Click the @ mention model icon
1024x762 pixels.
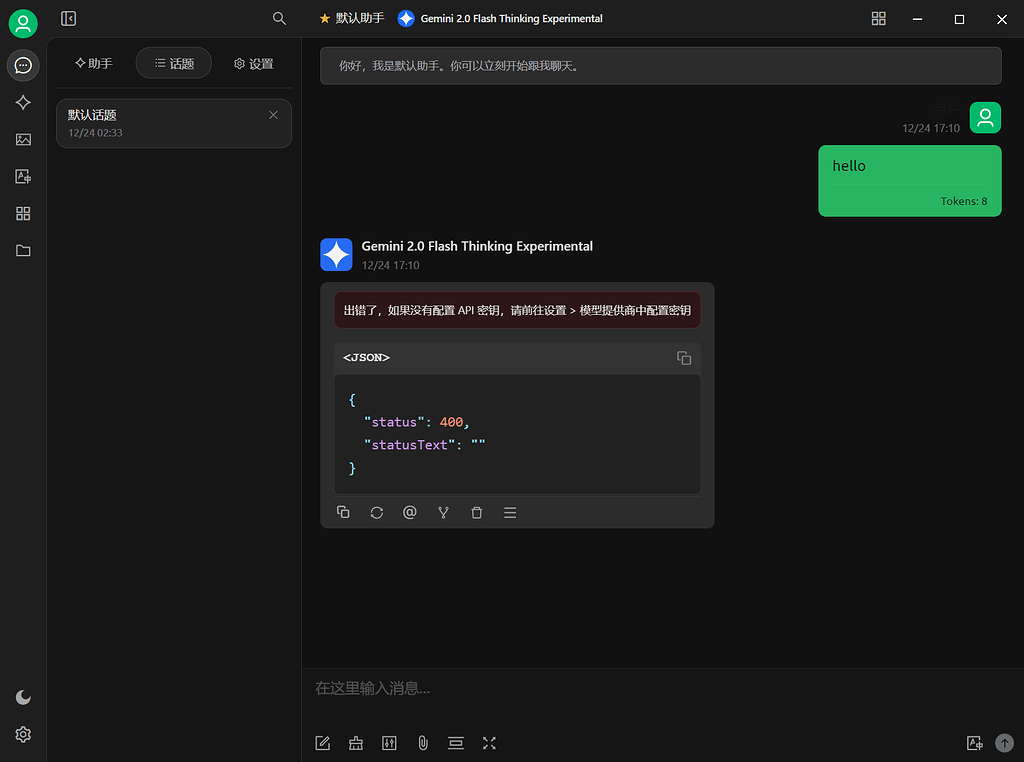pyautogui.click(x=409, y=513)
